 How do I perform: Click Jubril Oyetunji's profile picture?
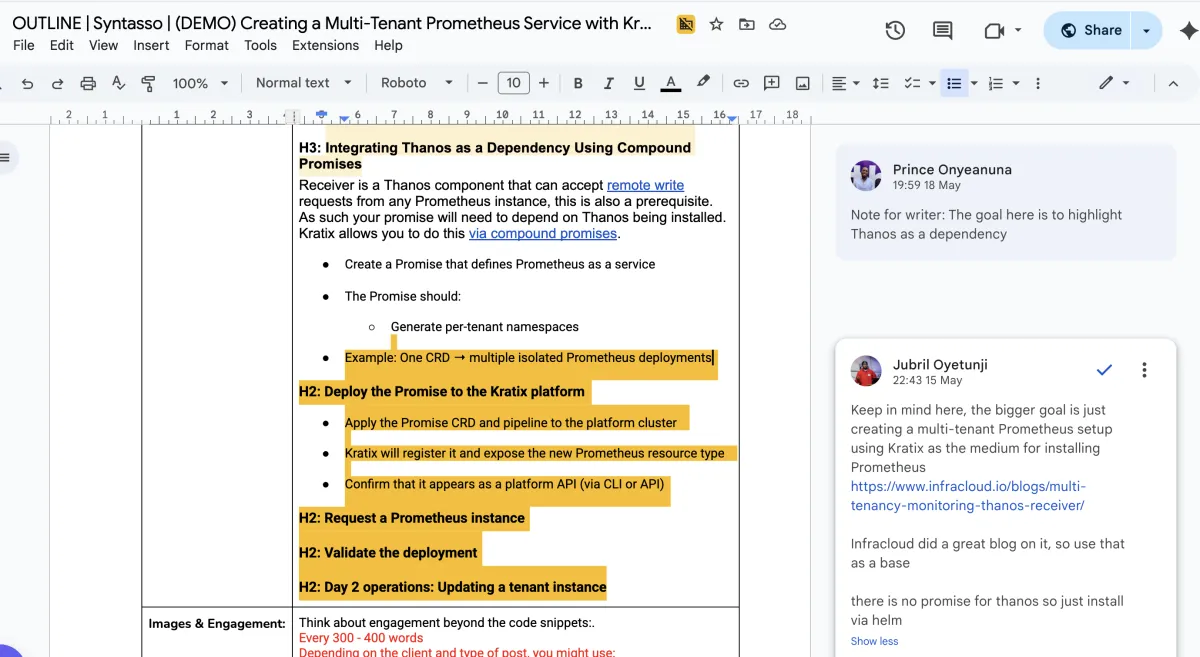[x=866, y=371]
